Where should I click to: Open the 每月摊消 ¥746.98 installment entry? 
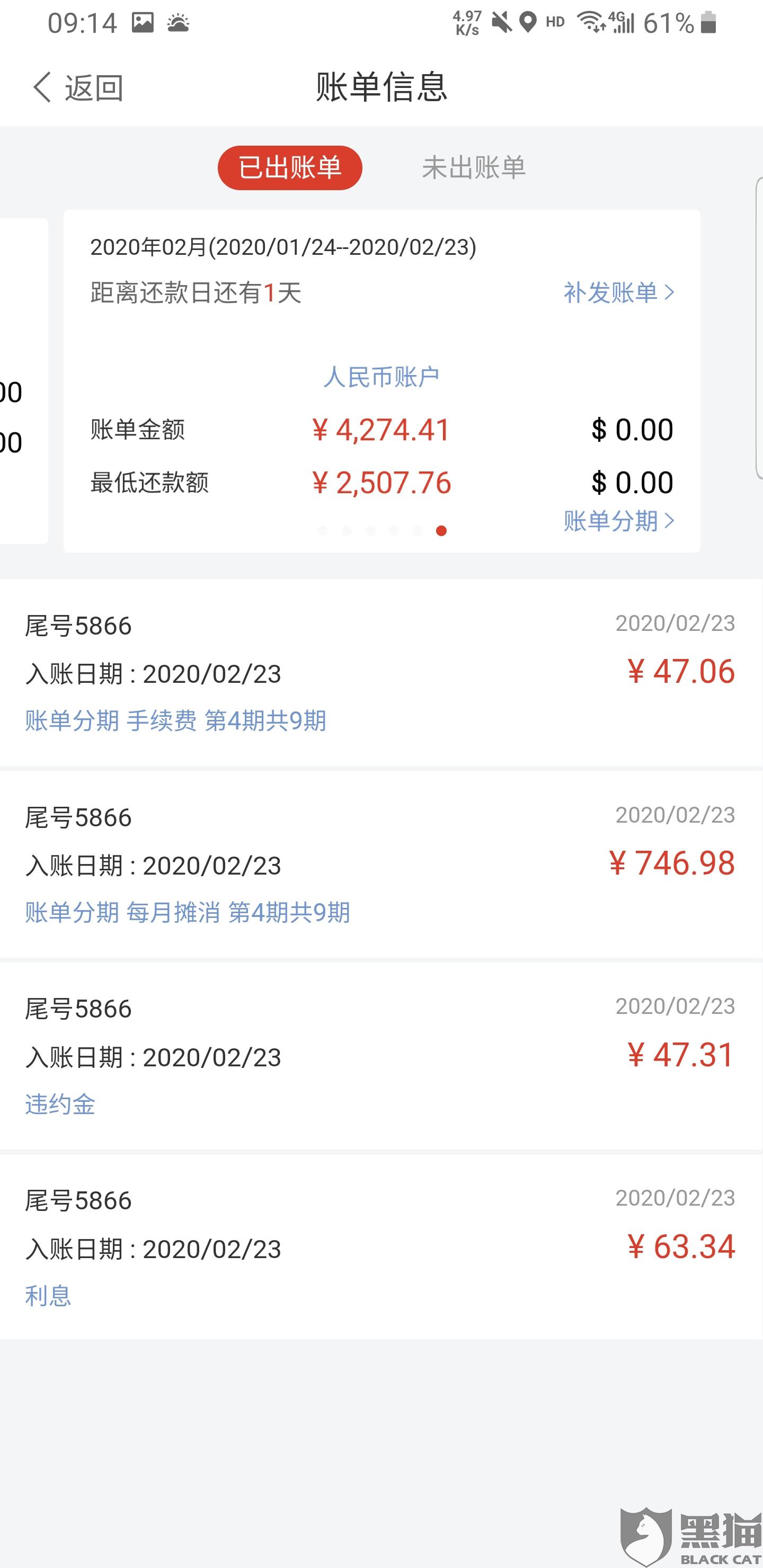381,865
